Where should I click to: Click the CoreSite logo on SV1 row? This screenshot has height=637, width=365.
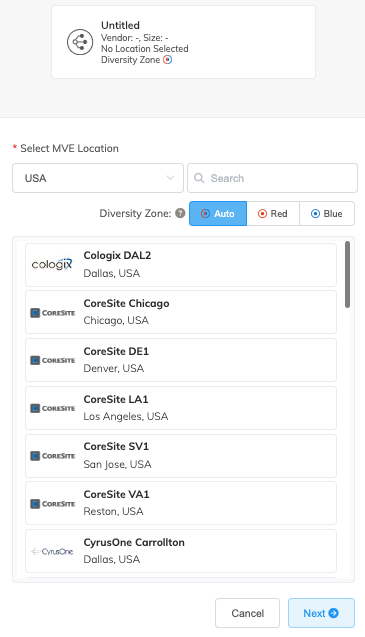click(x=53, y=456)
